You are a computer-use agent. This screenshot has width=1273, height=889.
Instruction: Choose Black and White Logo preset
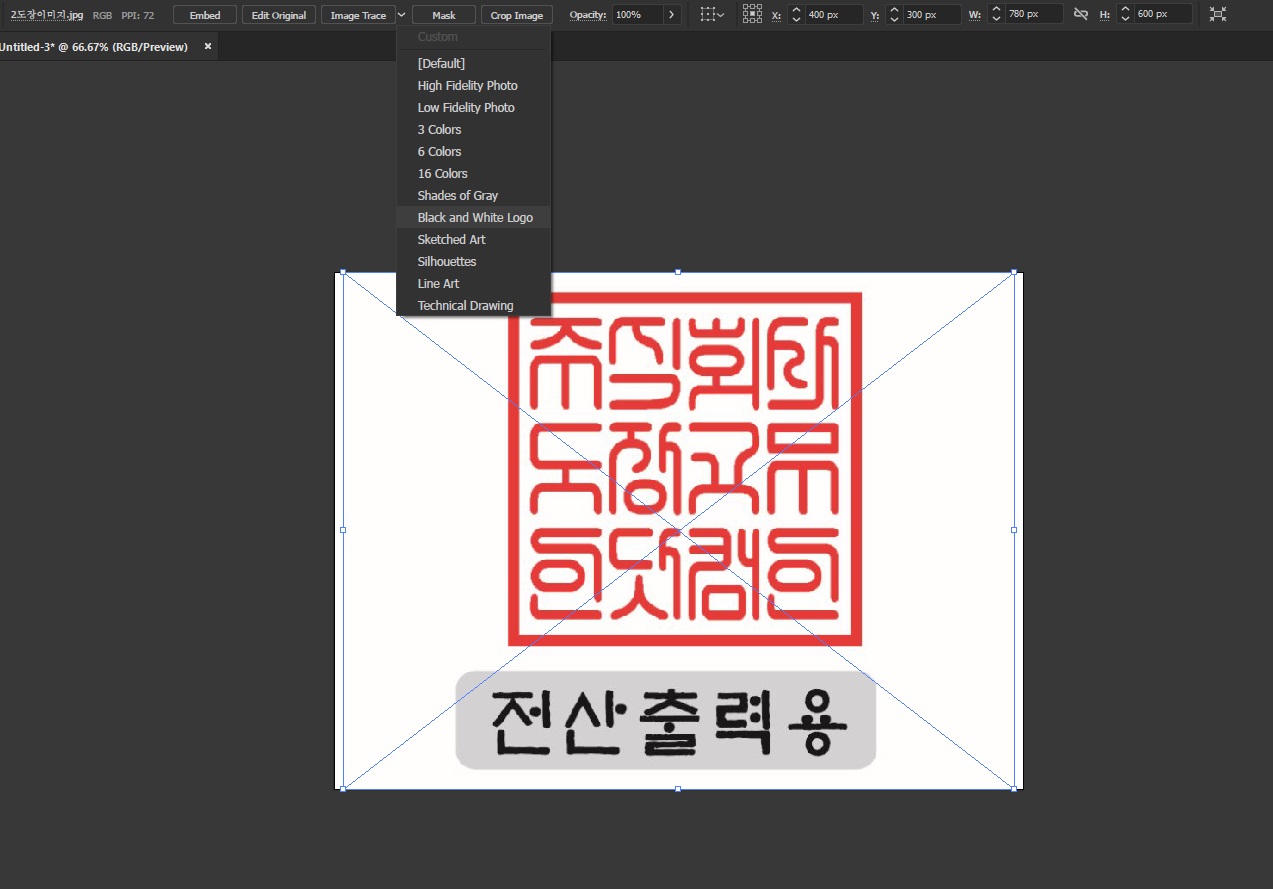[x=473, y=217]
